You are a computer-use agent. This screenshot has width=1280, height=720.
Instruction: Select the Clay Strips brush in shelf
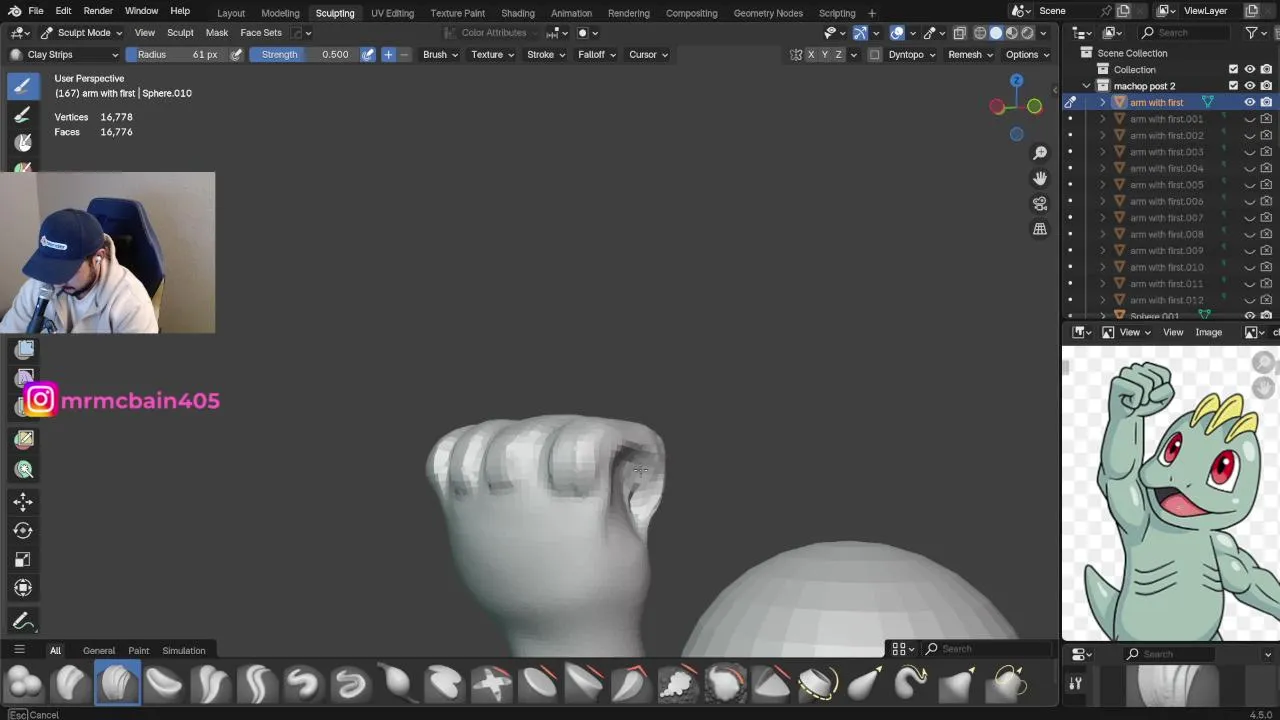[117, 684]
